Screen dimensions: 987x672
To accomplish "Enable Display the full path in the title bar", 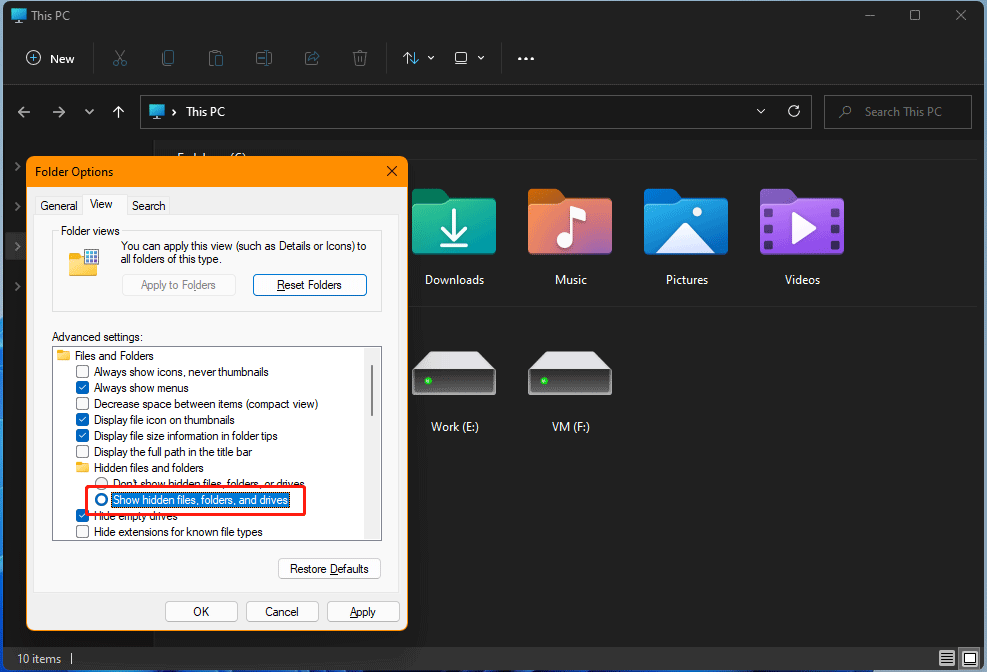I will click(82, 451).
